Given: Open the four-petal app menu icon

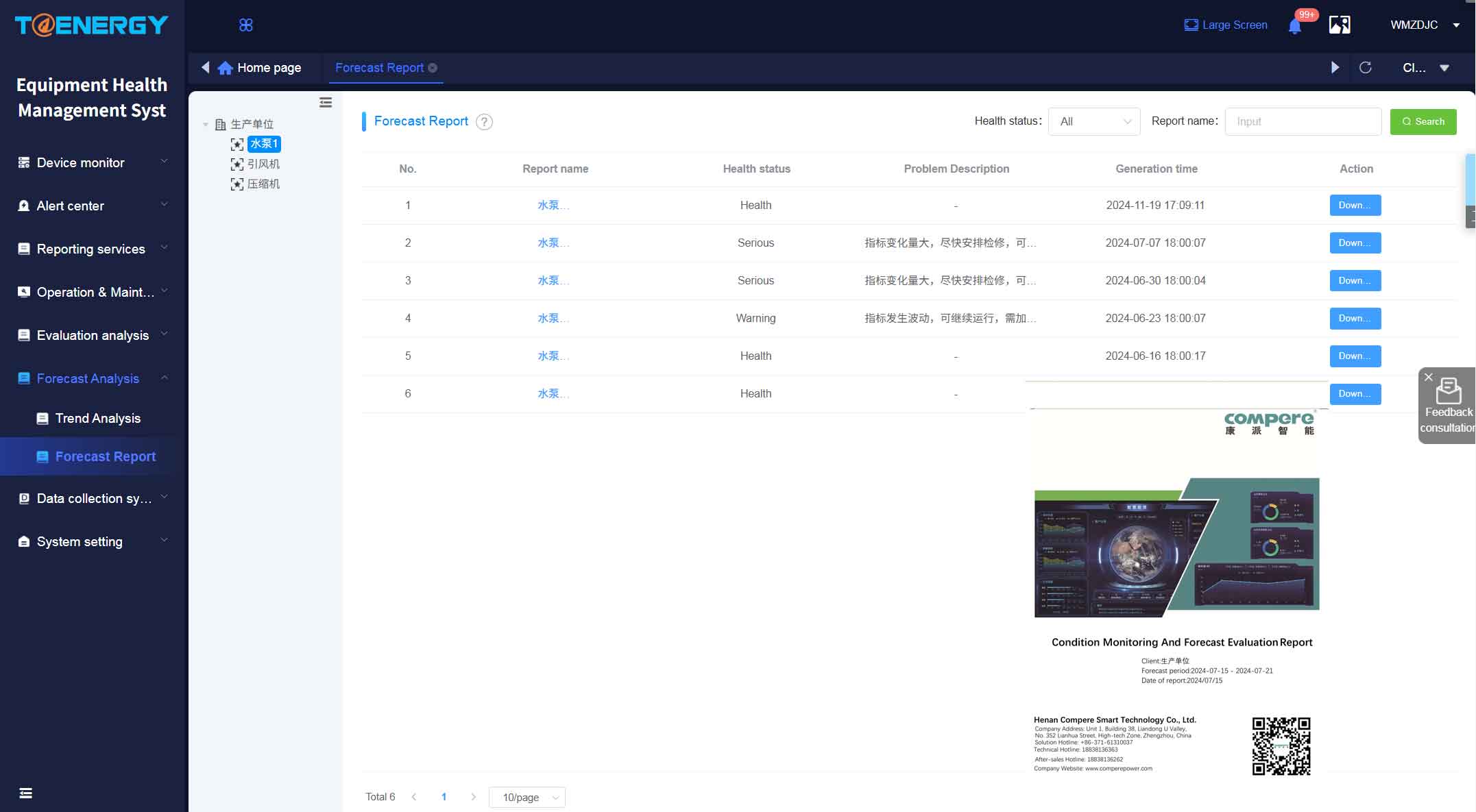Looking at the screenshot, I should [246, 25].
